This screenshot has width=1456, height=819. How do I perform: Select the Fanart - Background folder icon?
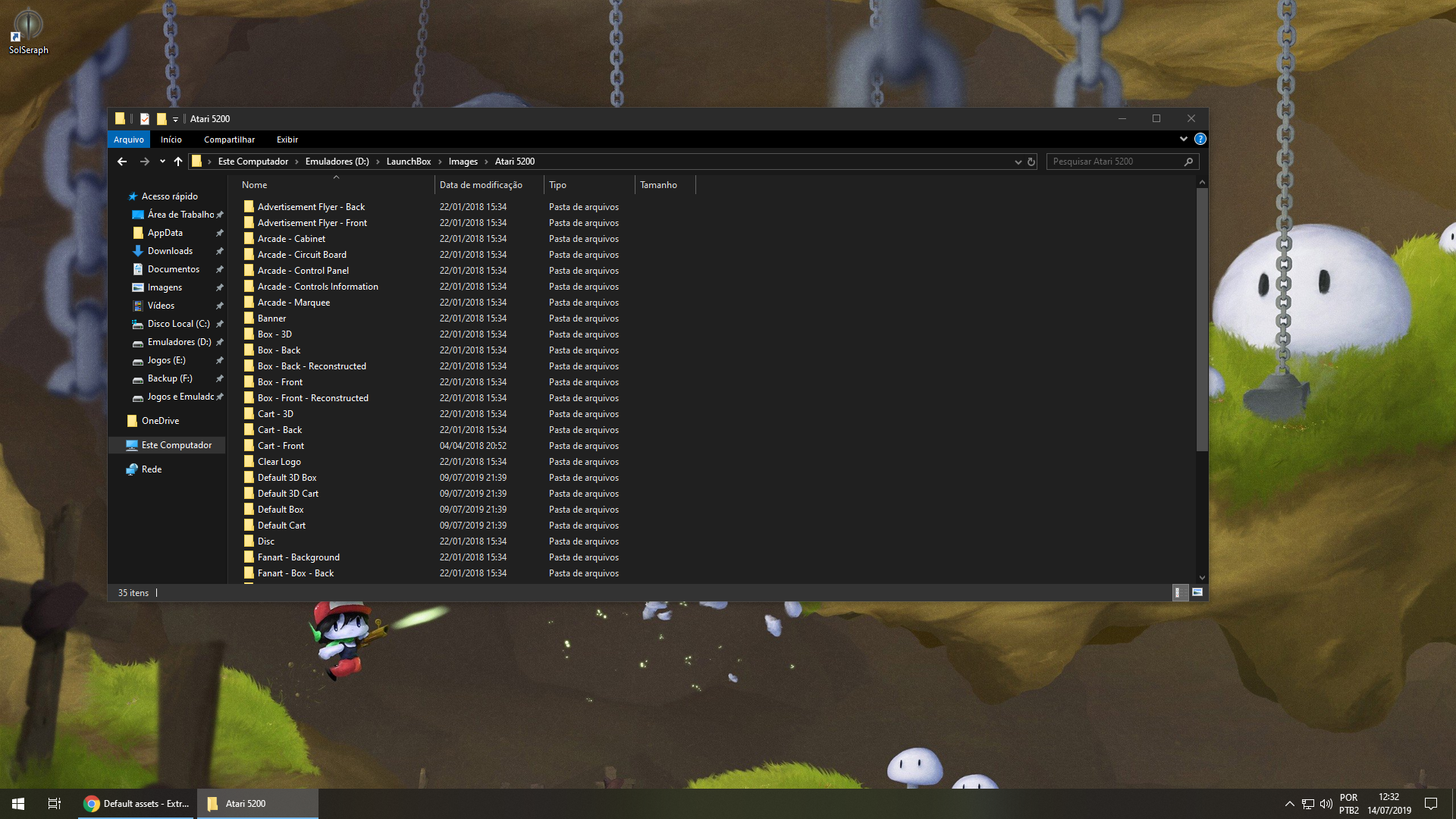pyautogui.click(x=249, y=557)
